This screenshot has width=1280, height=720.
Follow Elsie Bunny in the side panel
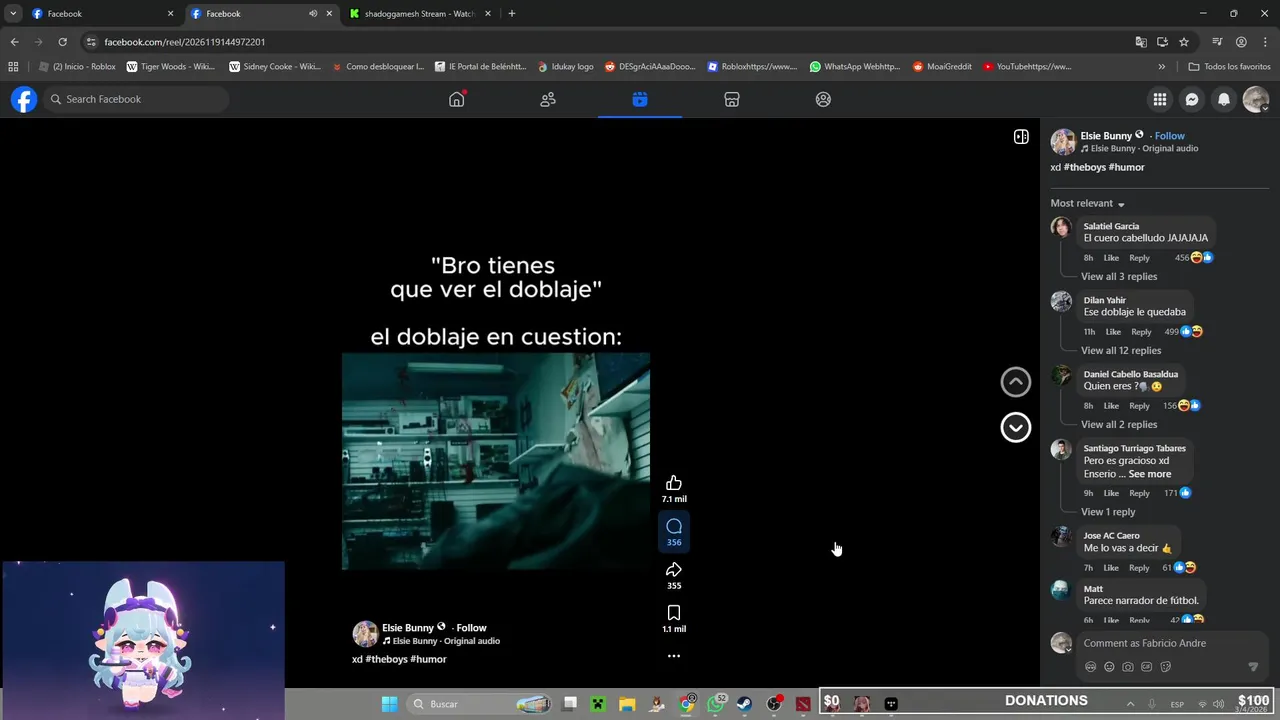pyautogui.click(x=1169, y=136)
